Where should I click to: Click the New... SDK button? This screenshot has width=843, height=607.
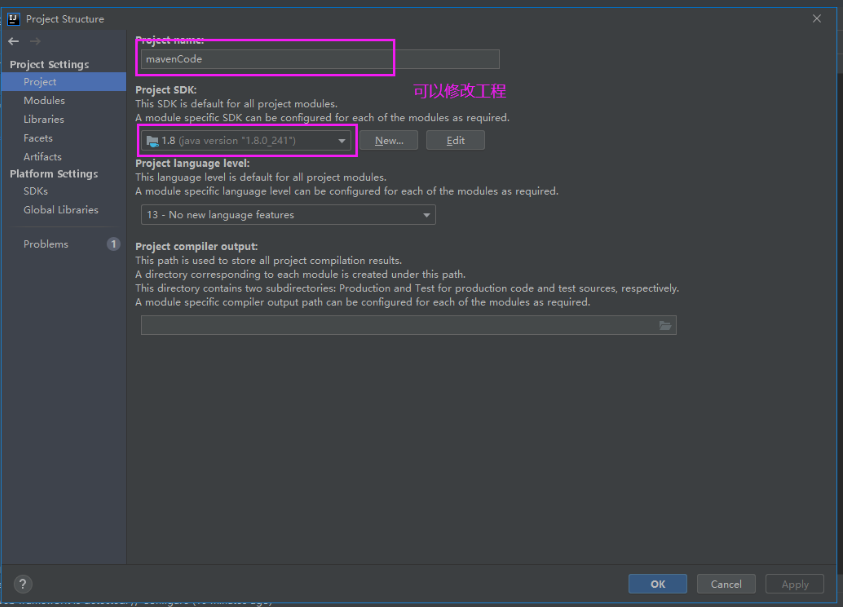click(389, 140)
